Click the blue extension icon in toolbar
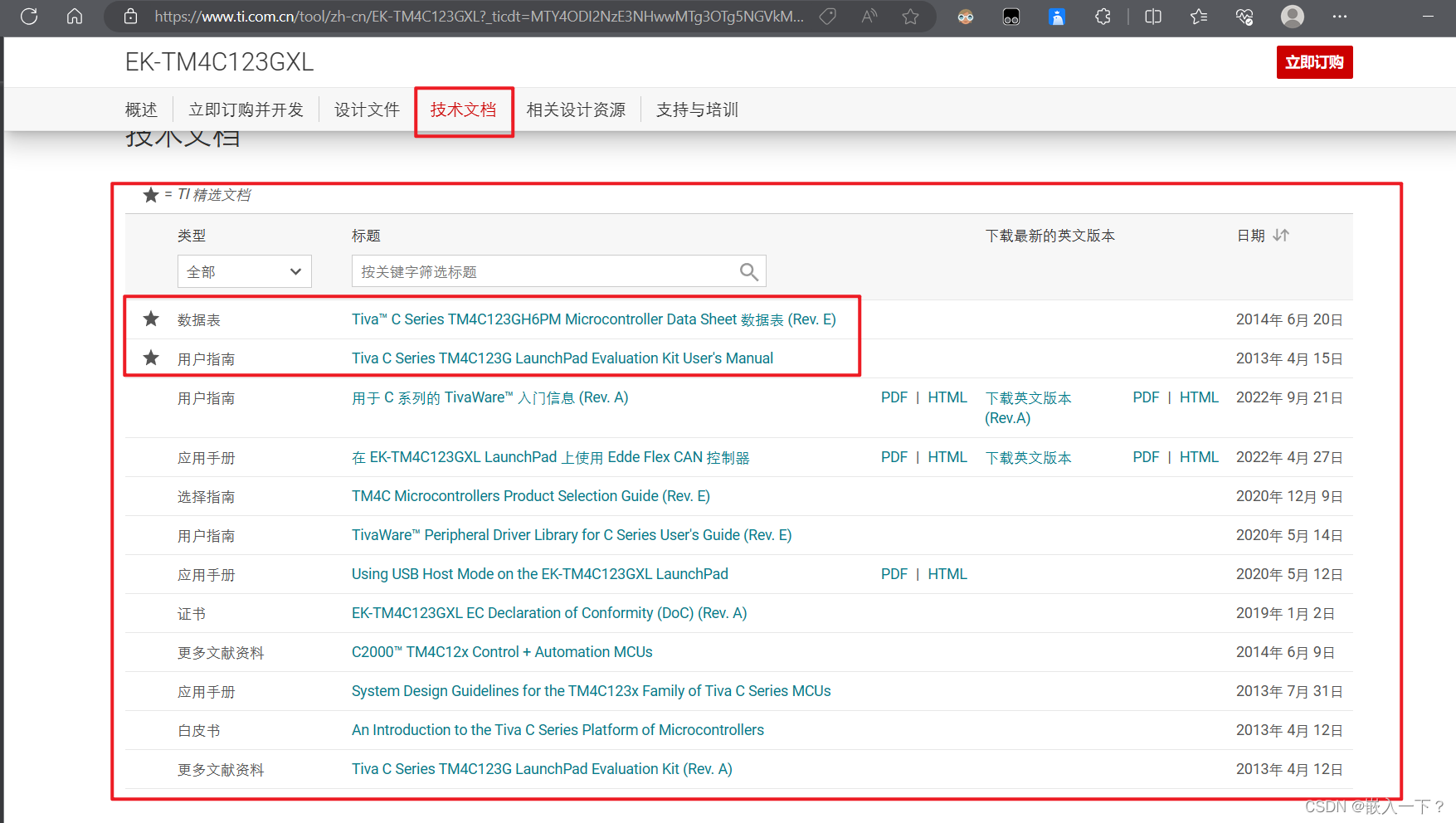This screenshot has height=823, width=1456. [x=1057, y=17]
